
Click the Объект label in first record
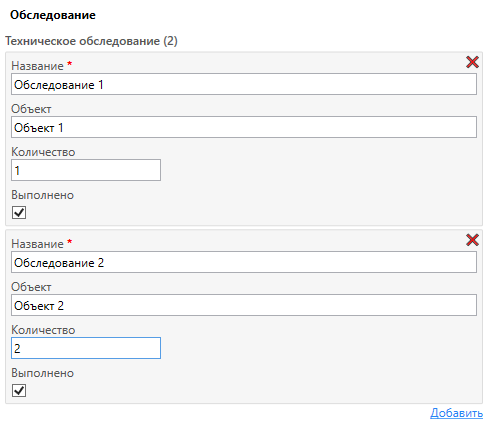coord(31,109)
